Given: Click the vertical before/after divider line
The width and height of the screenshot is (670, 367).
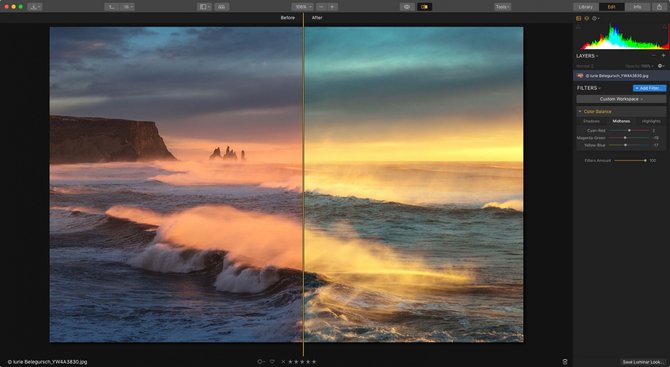Looking at the screenshot, I should pos(303,184).
